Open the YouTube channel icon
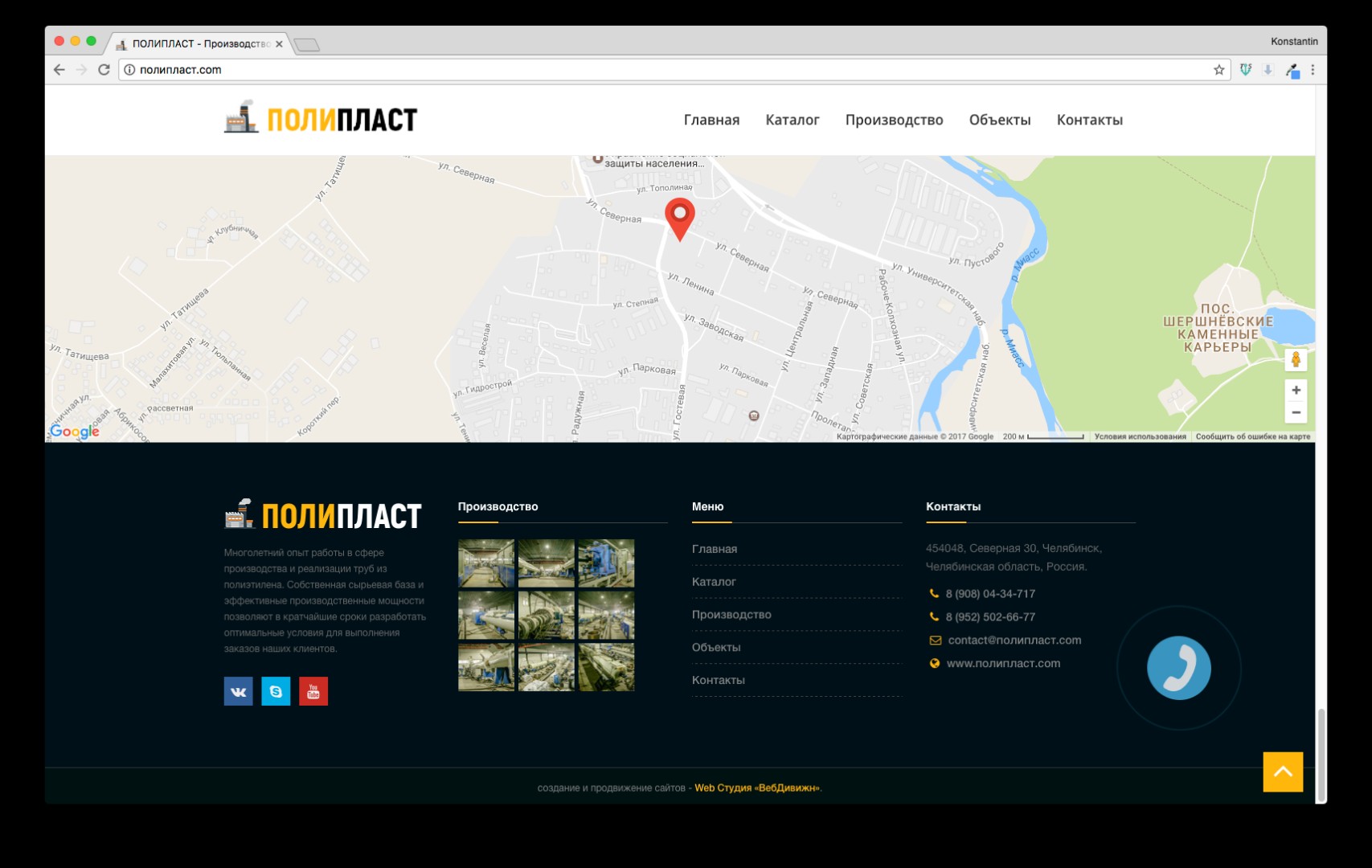This screenshot has height=868, width=1372. coord(313,691)
